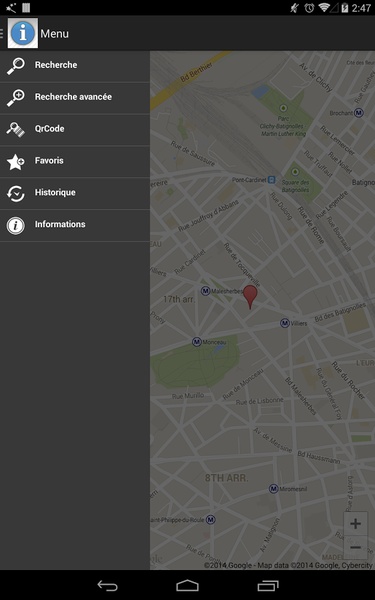Tap the Parc Clichy-Batignolles park marker
The image size is (375, 600).
click(283, 108)
